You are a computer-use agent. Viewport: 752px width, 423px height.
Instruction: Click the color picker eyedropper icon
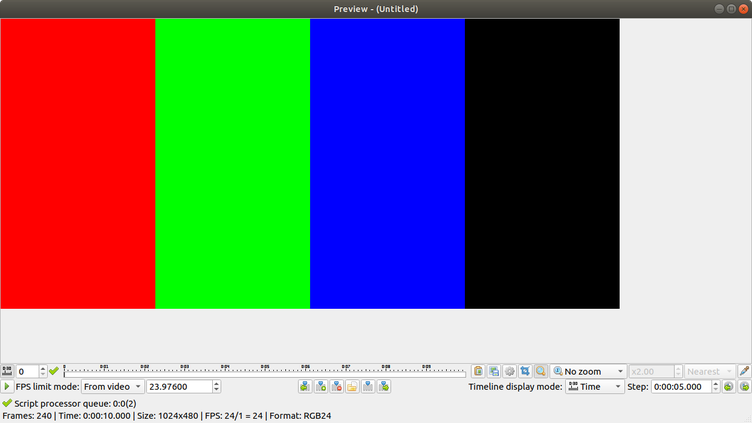click(744, 371)
